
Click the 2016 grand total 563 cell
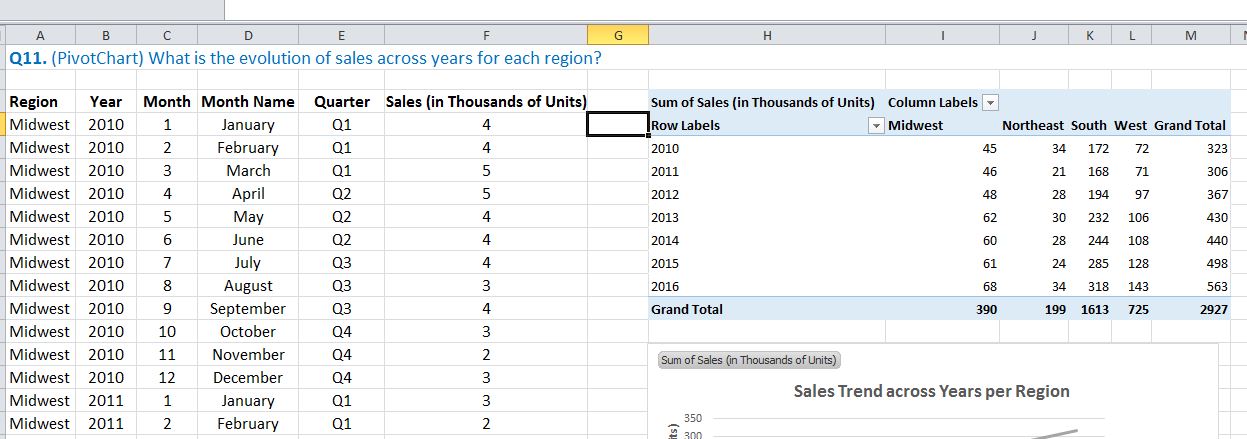(x=1215, y=287)
